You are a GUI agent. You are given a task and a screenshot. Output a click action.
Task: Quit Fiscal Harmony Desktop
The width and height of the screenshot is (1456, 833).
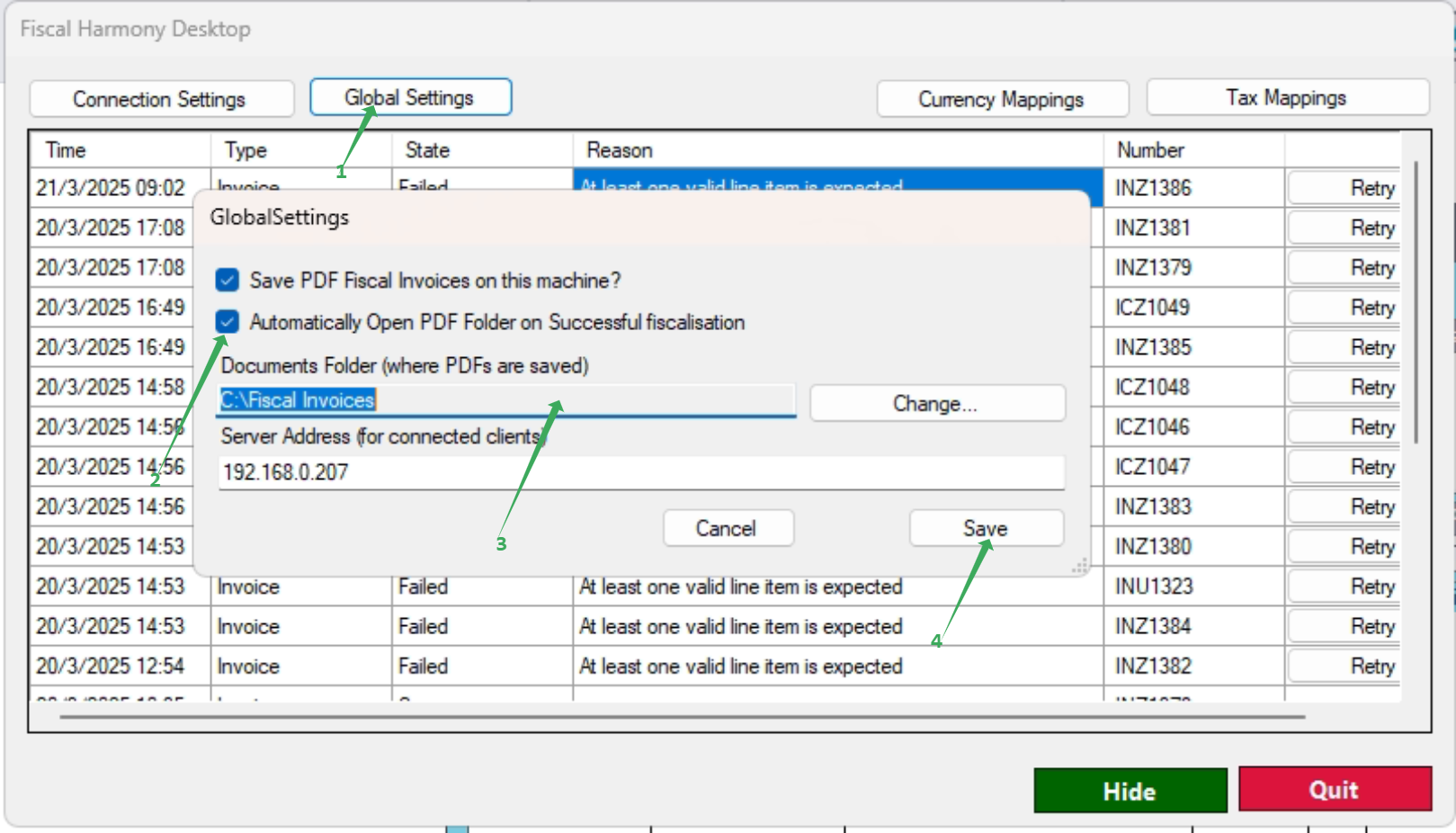point(1335,789)
